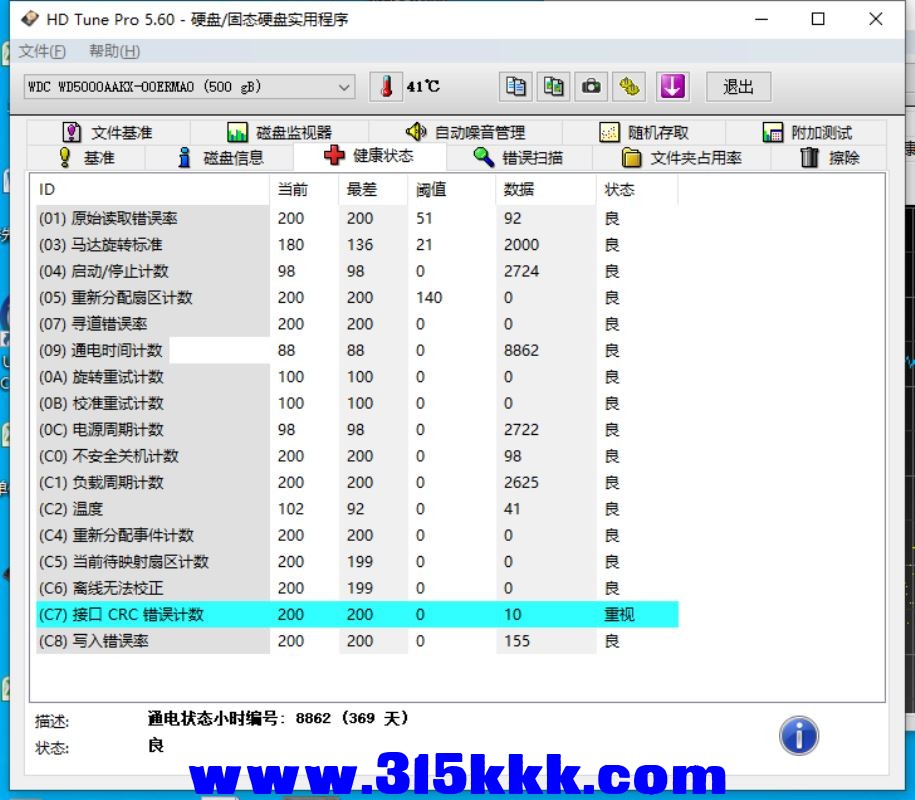
Task: Click the HD Tune Pro title bar app icon
Action: [30, 19]
